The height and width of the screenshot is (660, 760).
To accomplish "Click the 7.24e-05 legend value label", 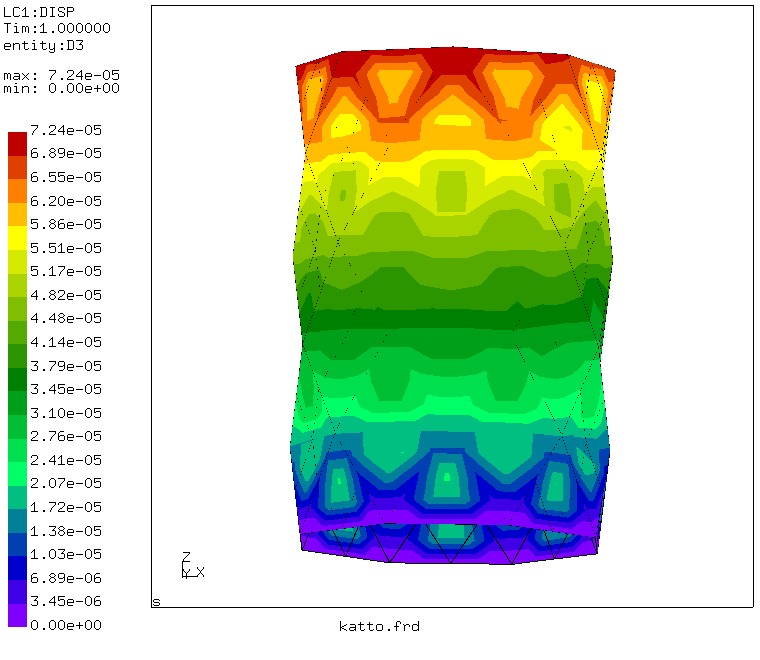I will 66,130.
